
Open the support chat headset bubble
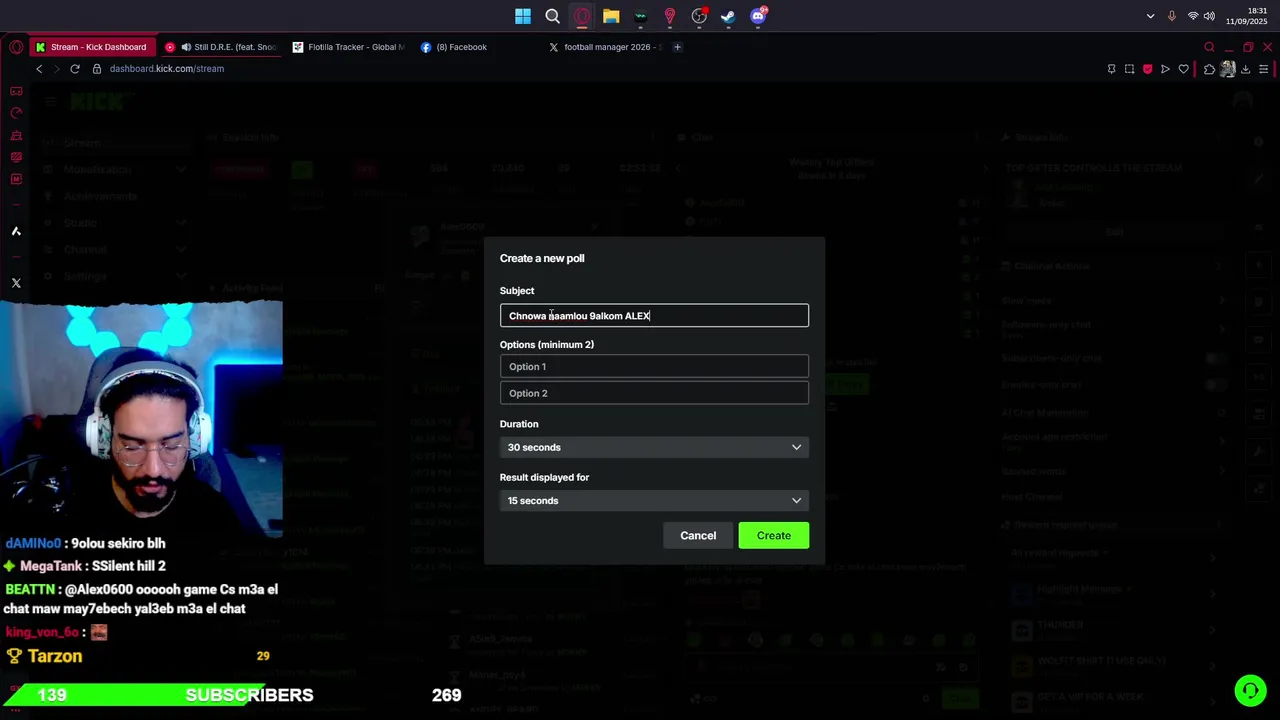1250,690
